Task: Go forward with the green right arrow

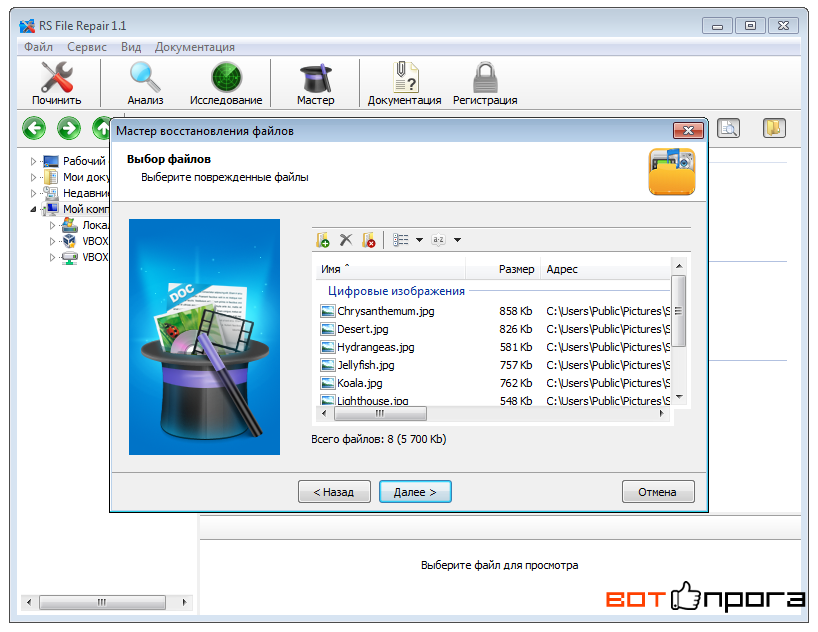Action: [69, 128]
